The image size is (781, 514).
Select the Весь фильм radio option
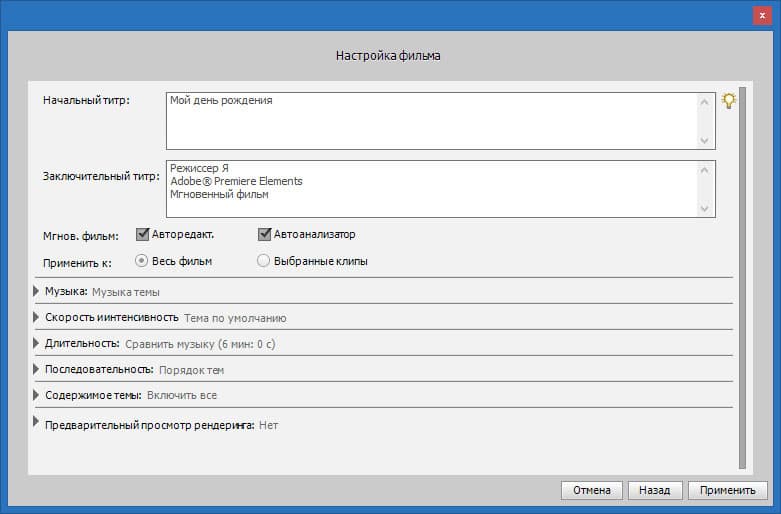point(142,261)
